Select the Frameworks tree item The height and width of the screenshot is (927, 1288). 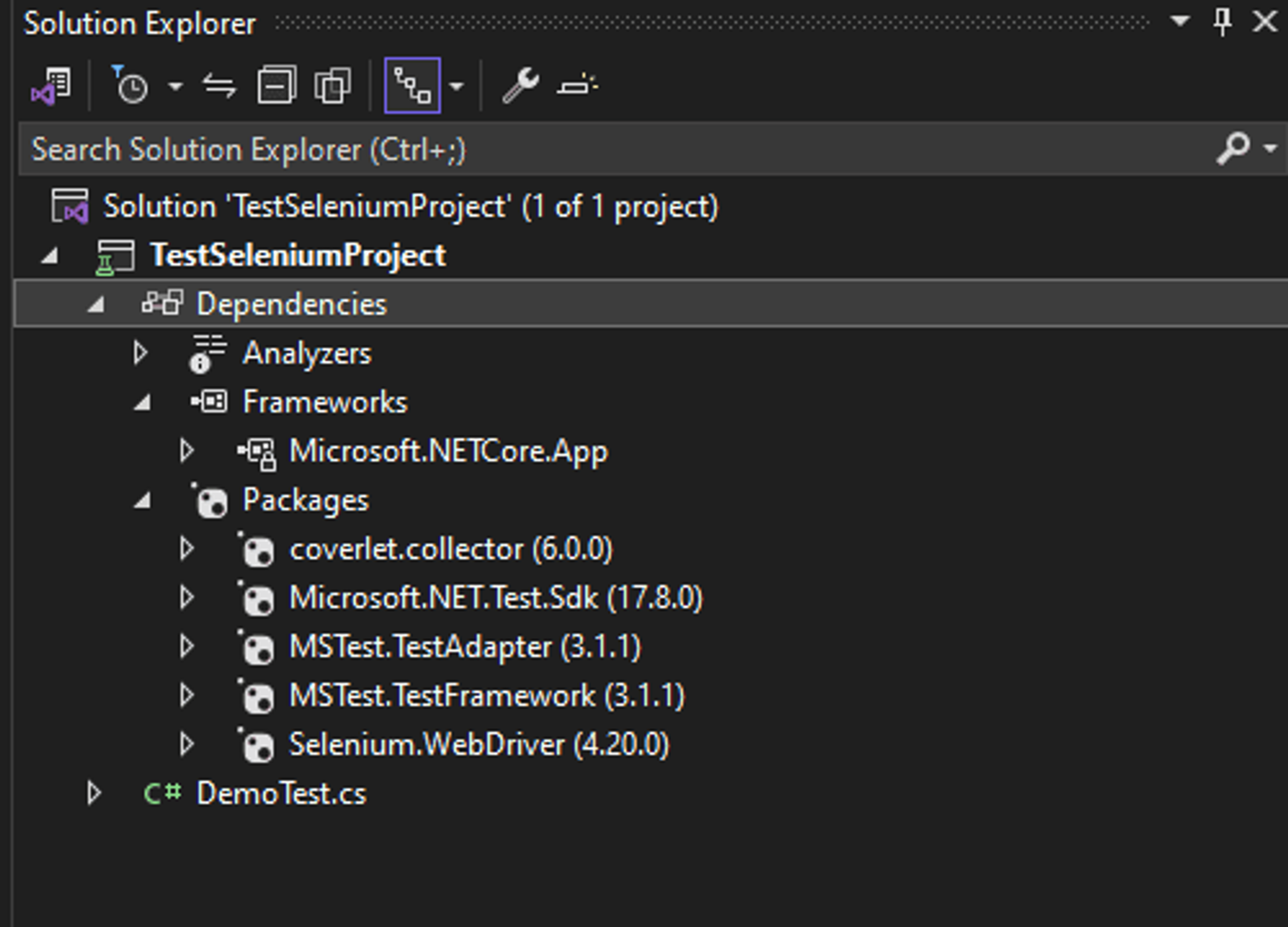tap(325, 402)
